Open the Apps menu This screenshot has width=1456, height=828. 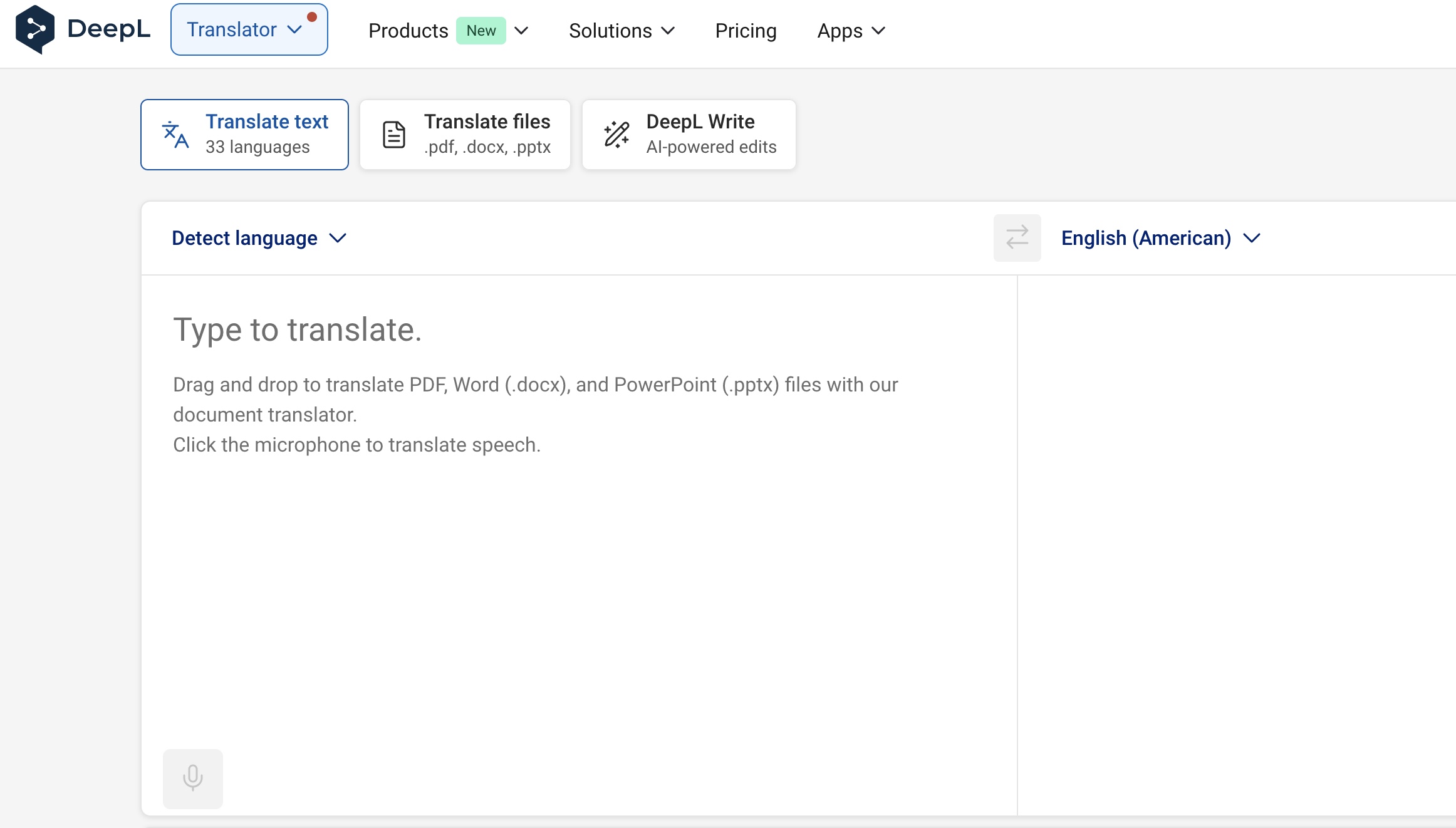click(851, 31)
